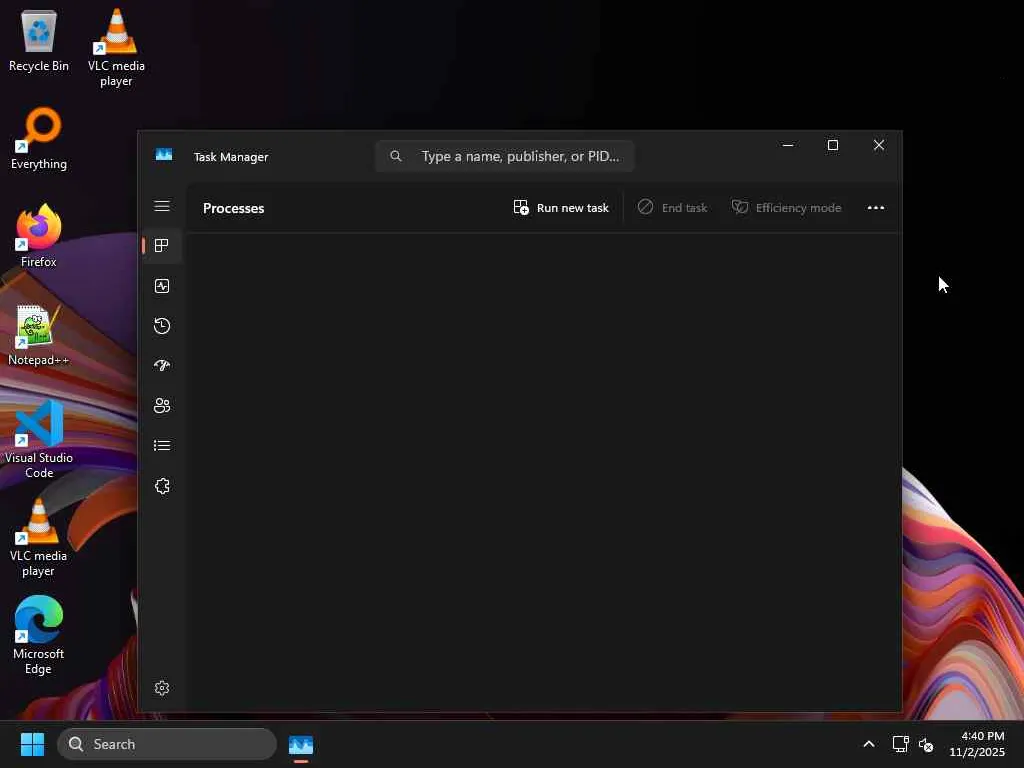Open the more options ellipsis menu
1024x768 pixels.
(x=876, y=208)
